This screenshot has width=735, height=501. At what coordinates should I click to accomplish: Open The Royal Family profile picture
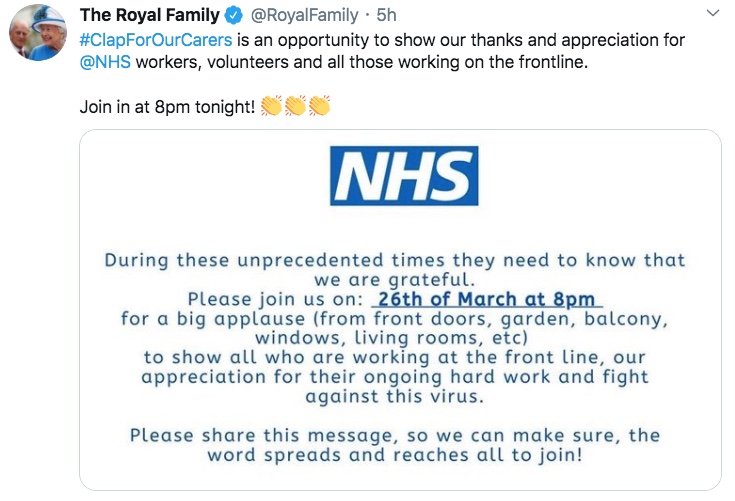coord(38,32)
